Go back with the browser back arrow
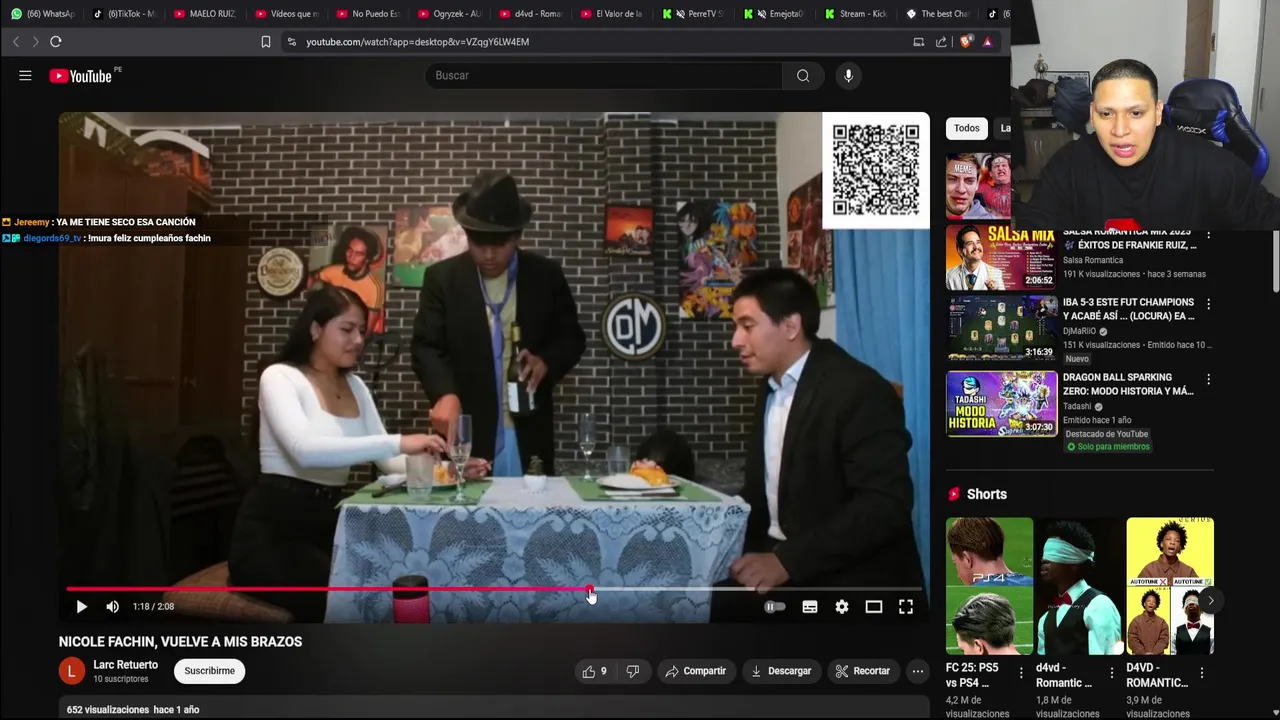 pos(16,42)
